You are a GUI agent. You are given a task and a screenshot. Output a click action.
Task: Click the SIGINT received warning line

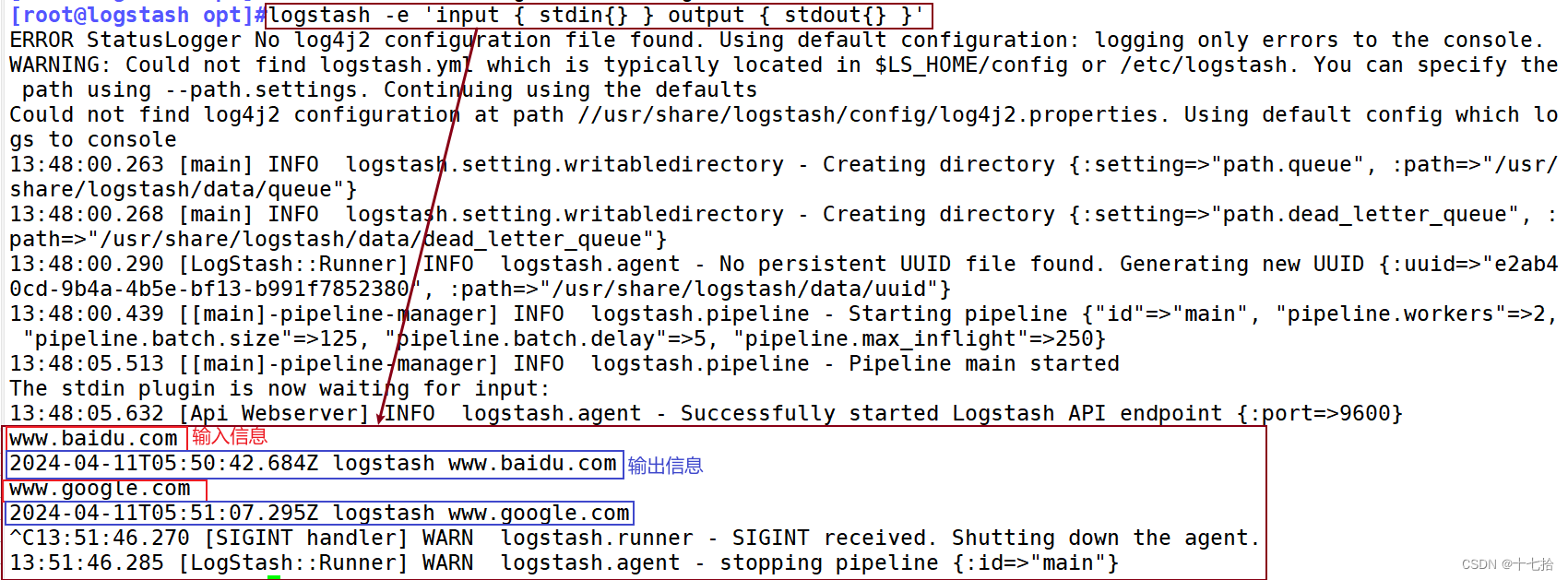pos(635,539)
